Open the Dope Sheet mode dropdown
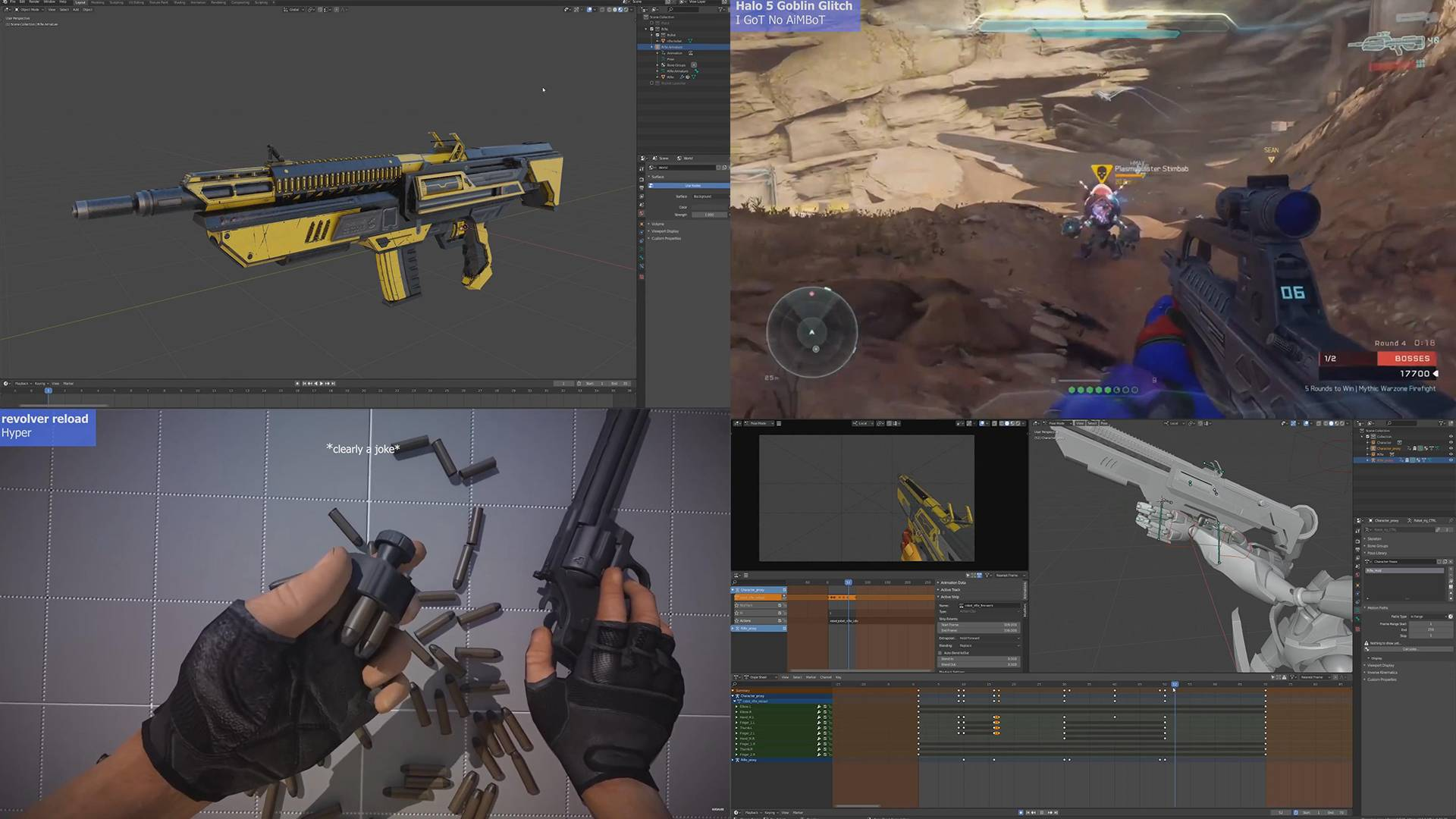1456x819 pixels. coord(761,677)
